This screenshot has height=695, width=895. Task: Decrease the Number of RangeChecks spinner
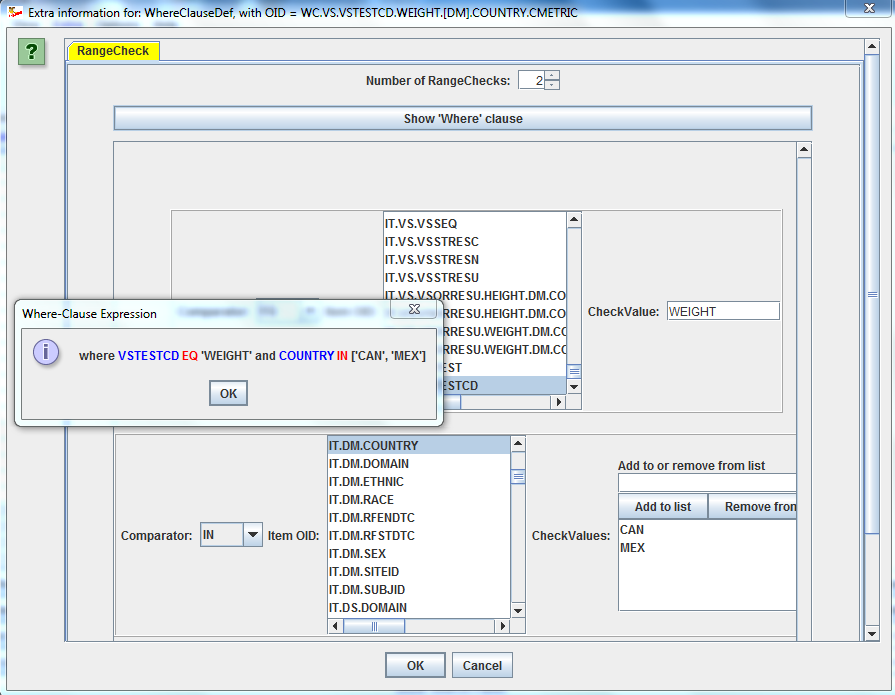(x=552, y=86)
